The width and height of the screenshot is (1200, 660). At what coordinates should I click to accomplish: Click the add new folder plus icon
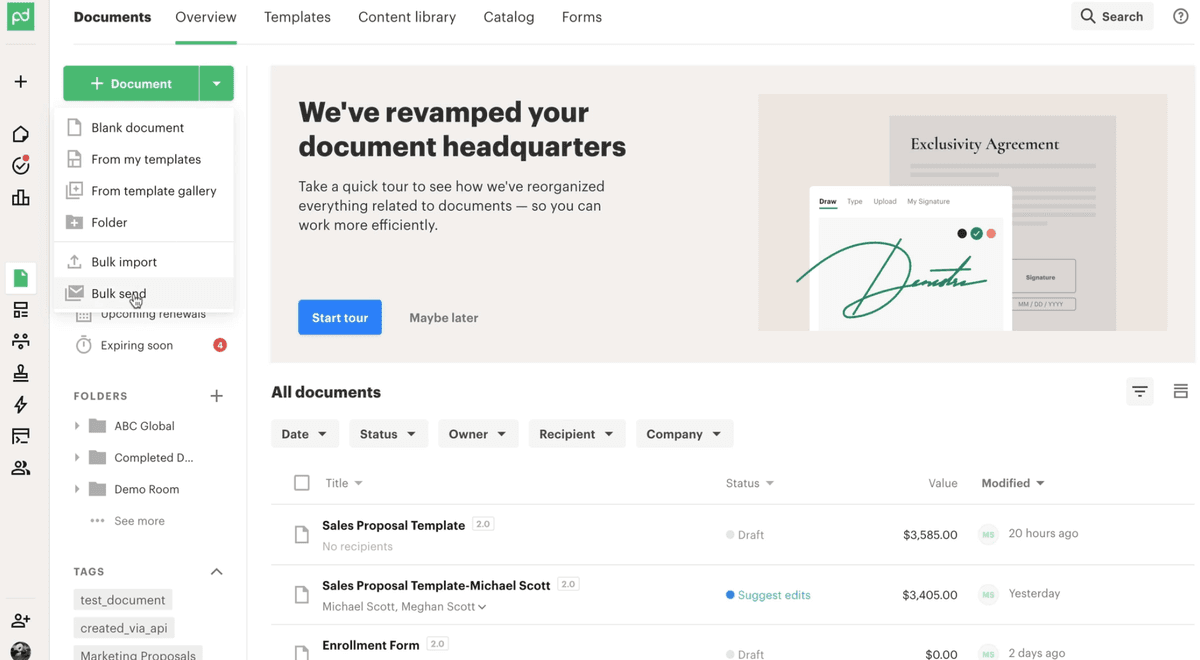point(216,396)
